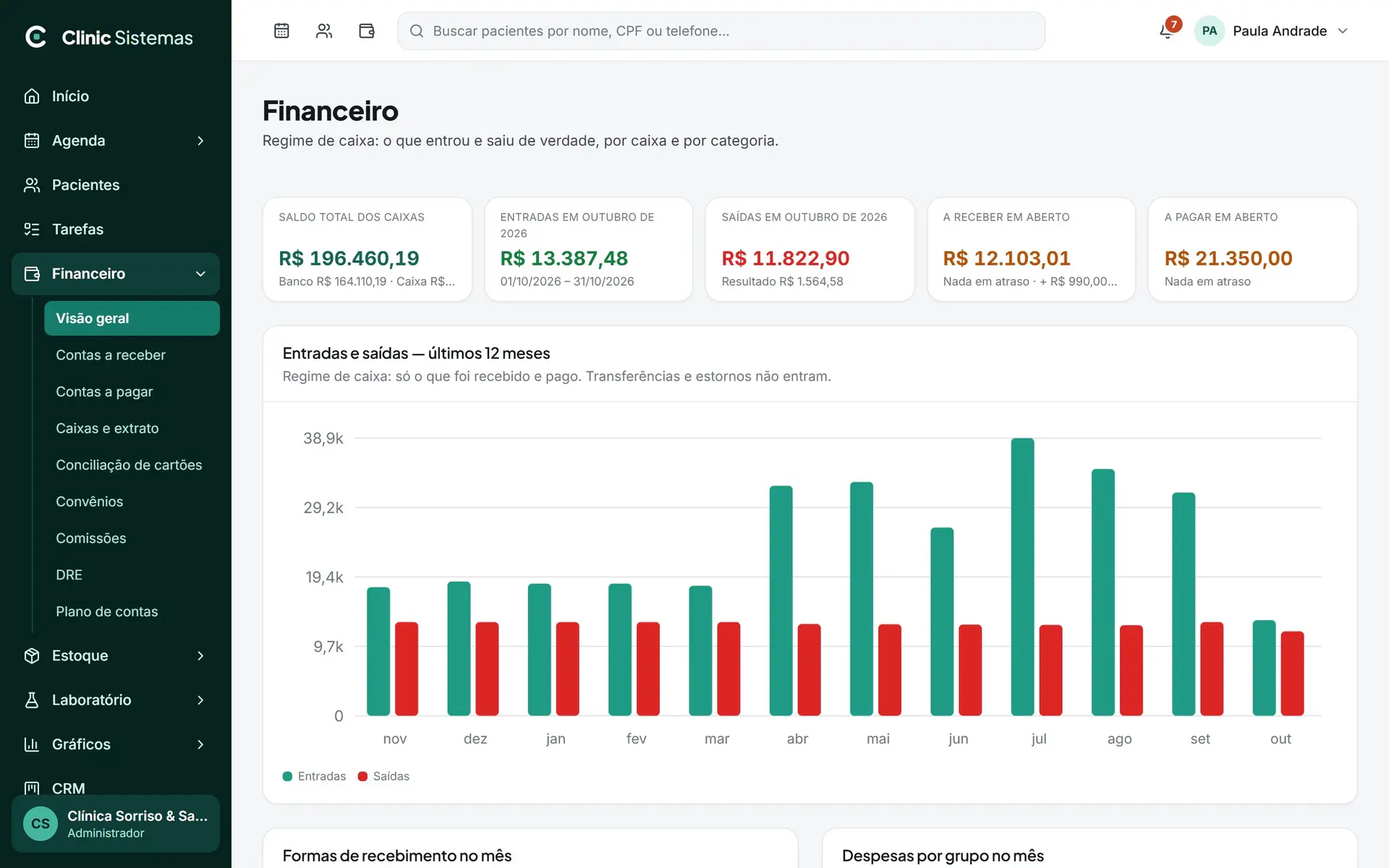Expand the Agenda submenu chevron
The height and width of the screenshot is (868, 1389).
200,140
